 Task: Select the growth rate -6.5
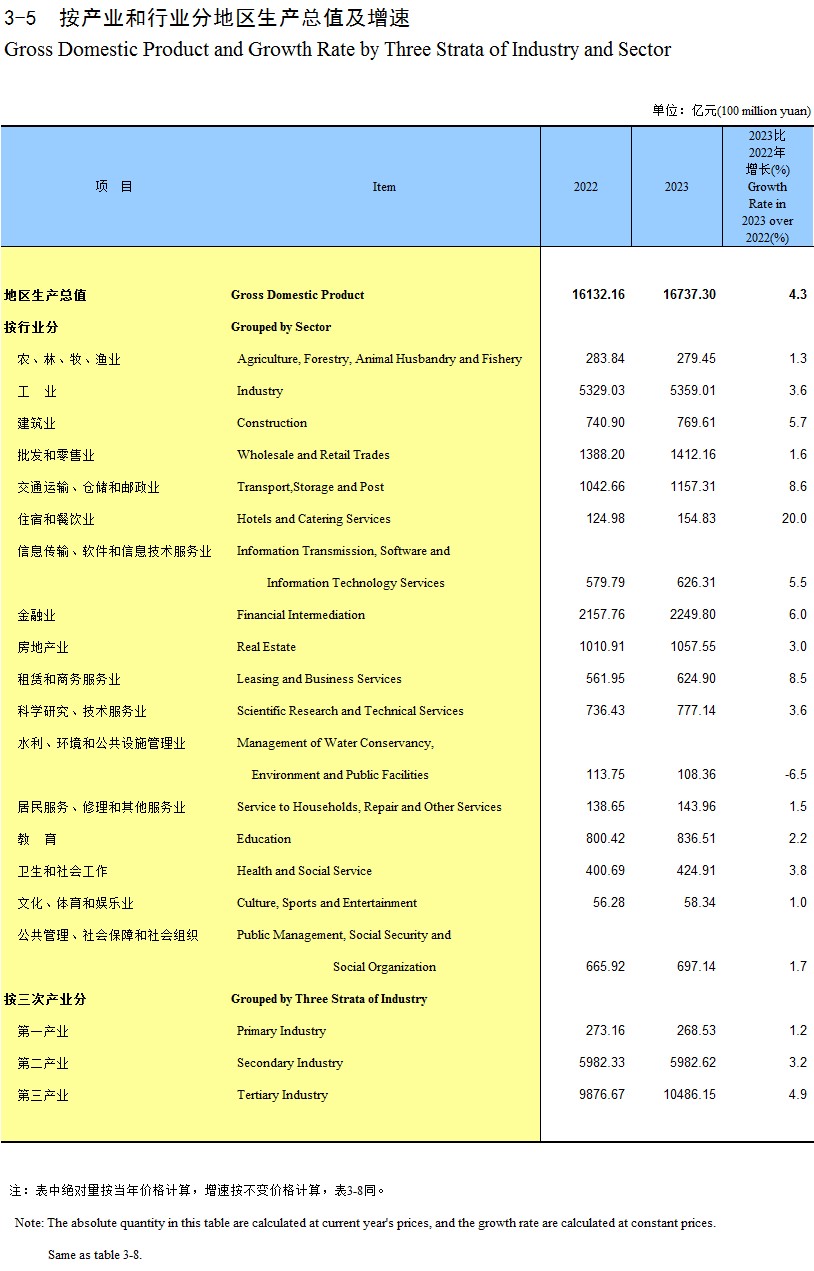[796, 775]
